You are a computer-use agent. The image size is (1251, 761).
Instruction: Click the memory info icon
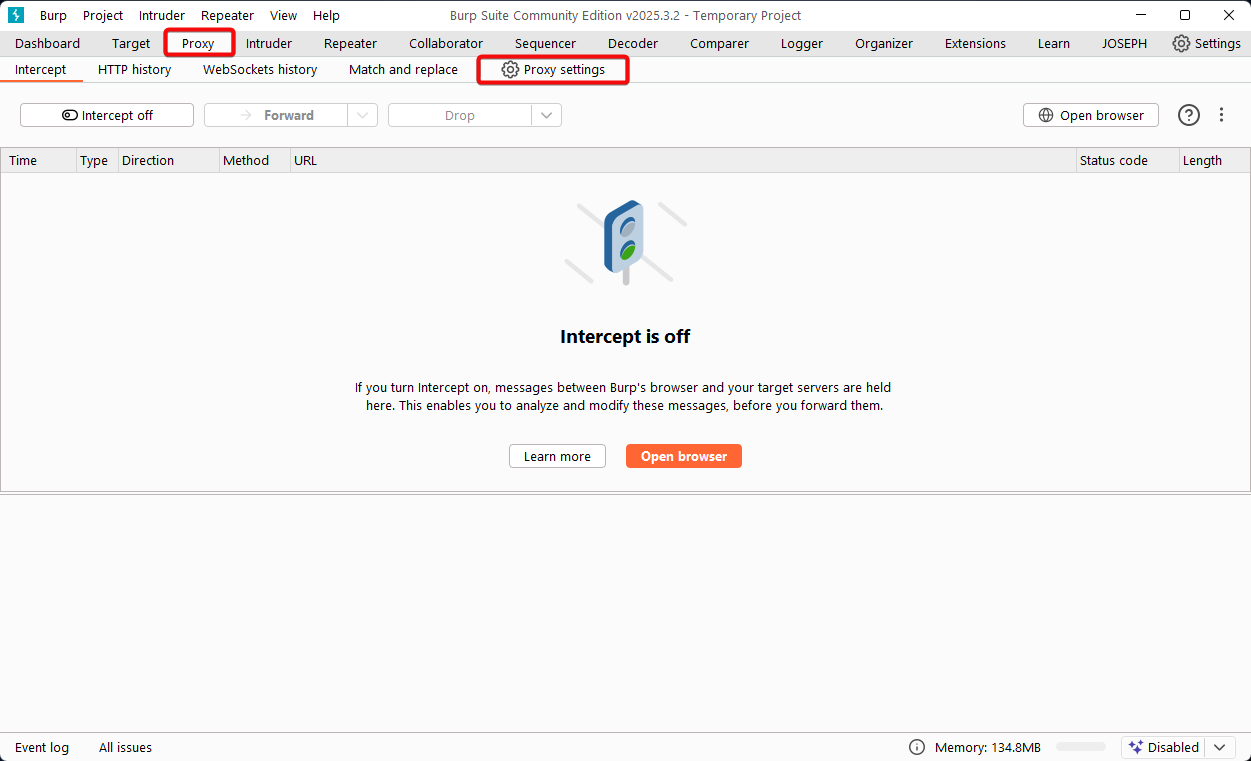click(x=916, y=747)
